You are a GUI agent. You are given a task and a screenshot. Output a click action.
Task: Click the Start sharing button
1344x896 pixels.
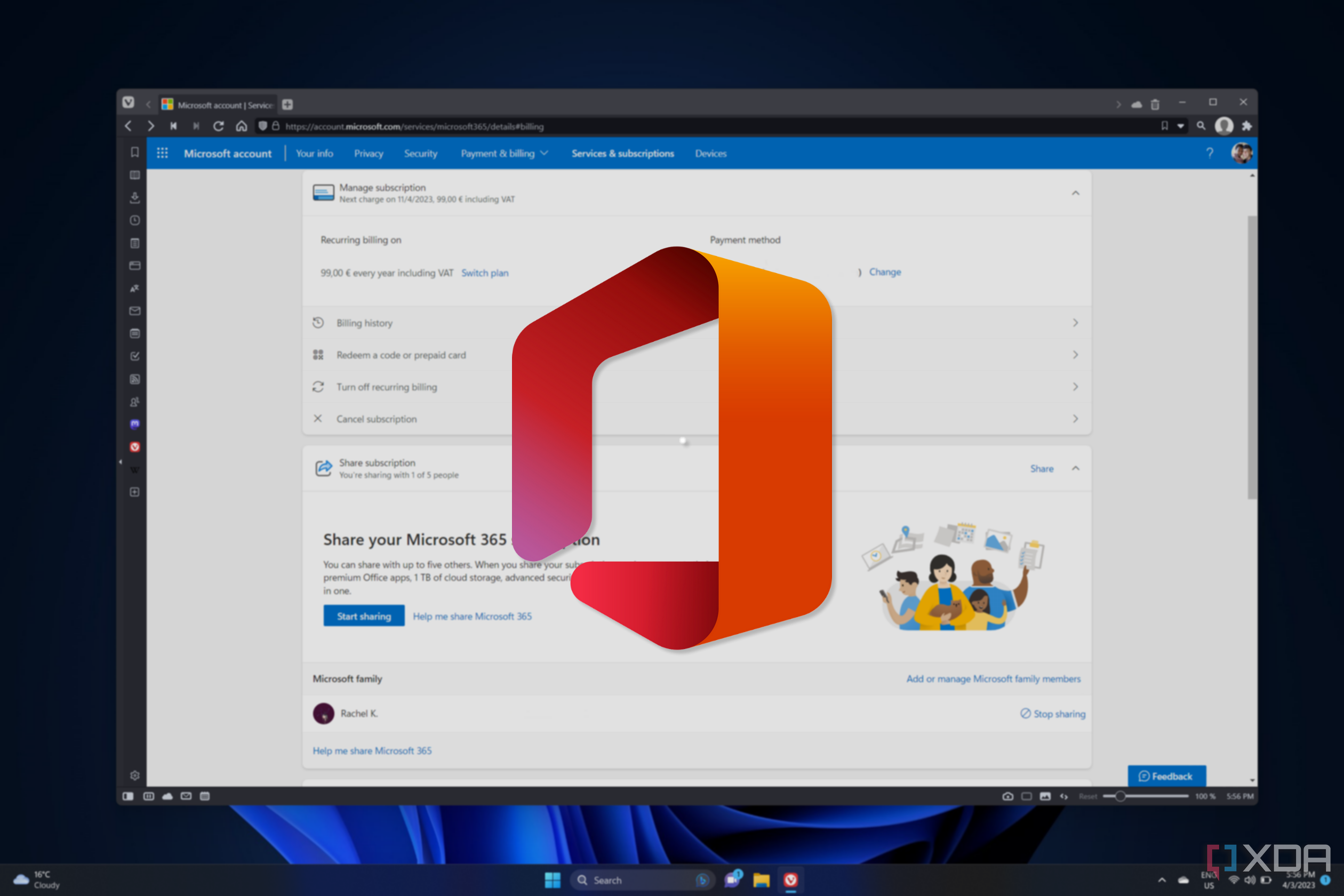tap(362, 616)
